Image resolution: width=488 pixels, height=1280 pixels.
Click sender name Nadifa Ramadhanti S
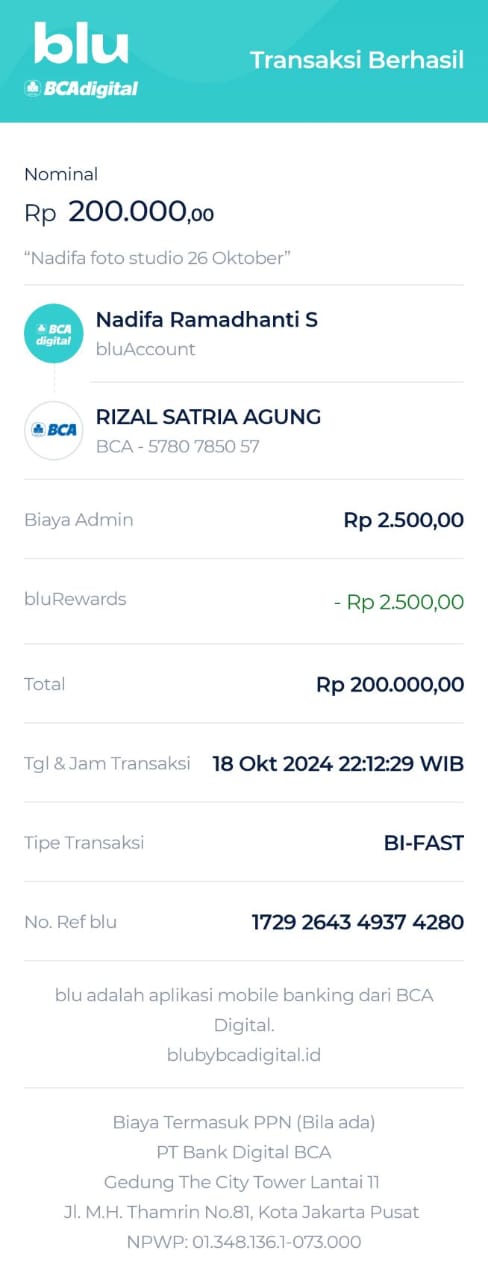point(207,320)
